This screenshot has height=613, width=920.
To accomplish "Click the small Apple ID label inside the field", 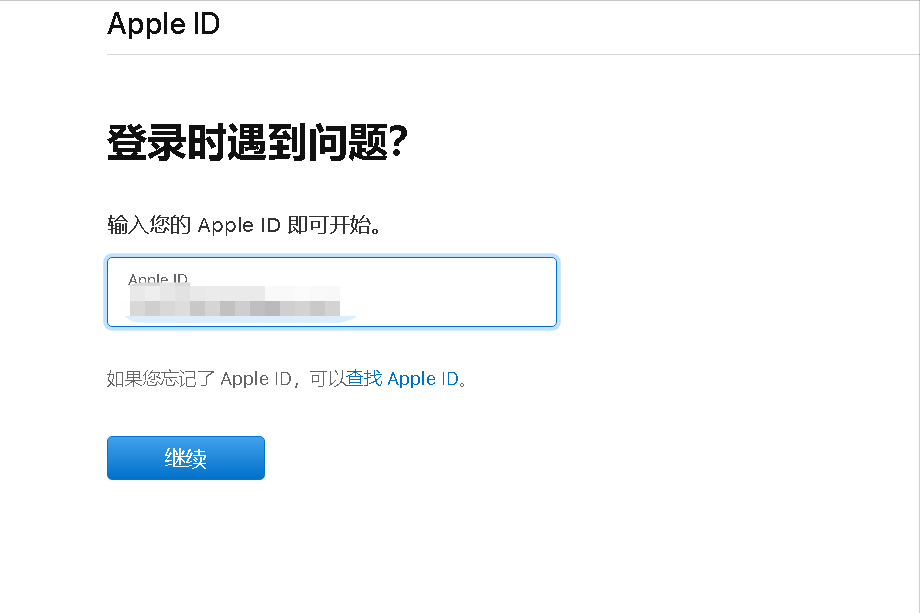I will tap(158, 279).
